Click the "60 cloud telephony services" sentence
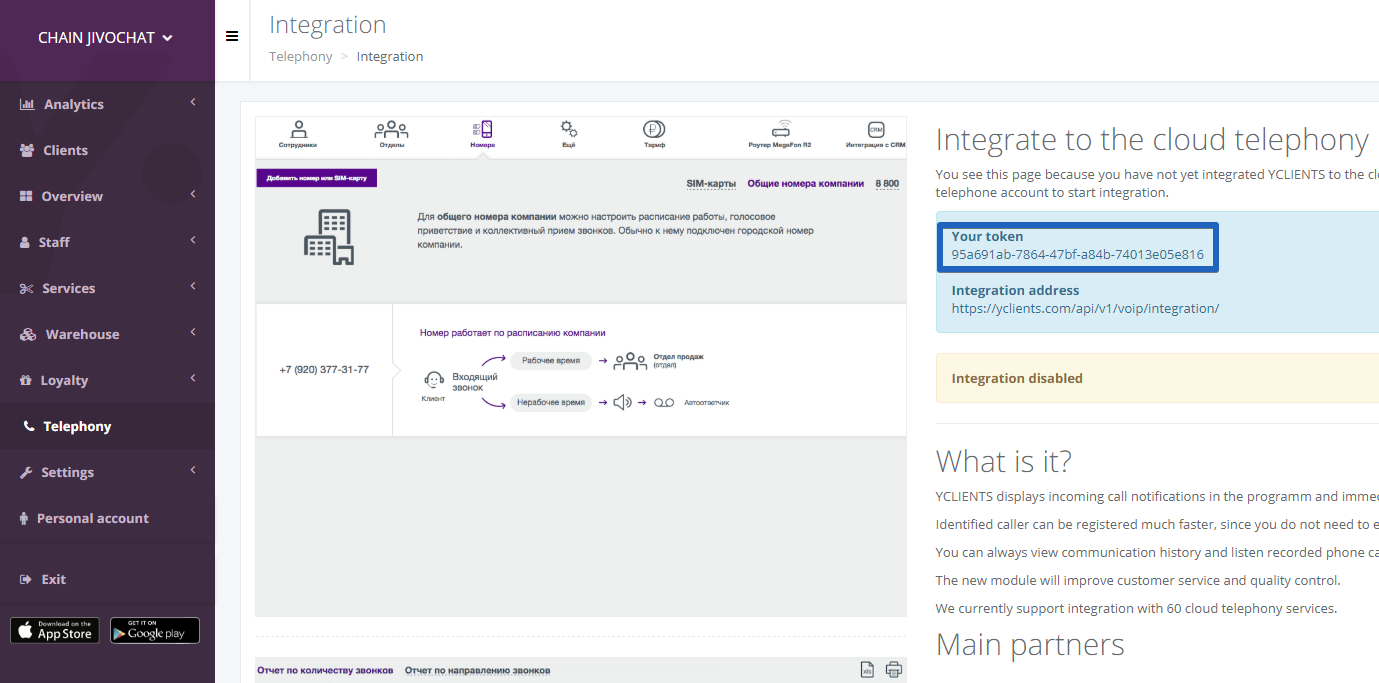 (x=1136, y=608)
